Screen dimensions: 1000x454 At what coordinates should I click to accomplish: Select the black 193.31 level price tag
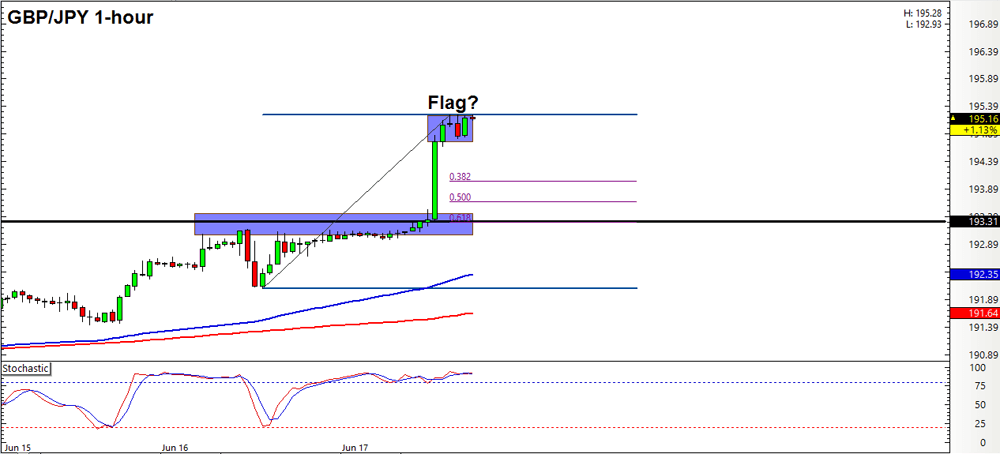[974, 221]
